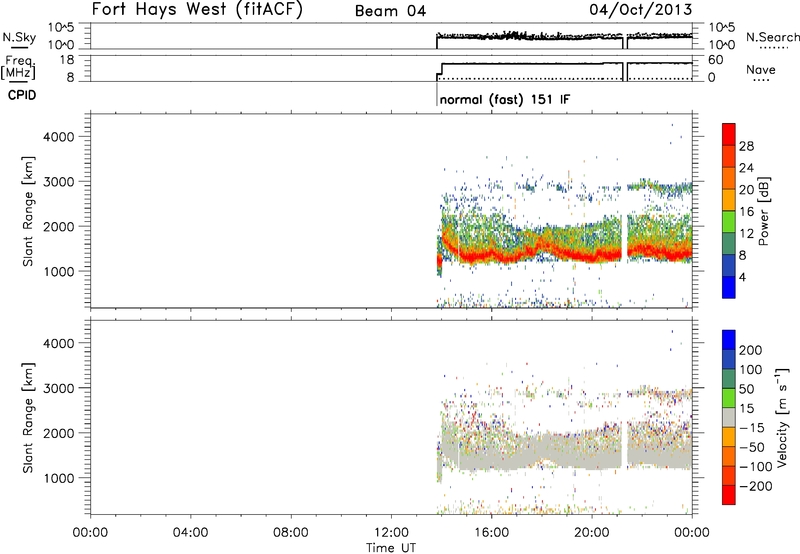
Task: Click the red -200 m/s velocity swatch
Action: (729, 495)
